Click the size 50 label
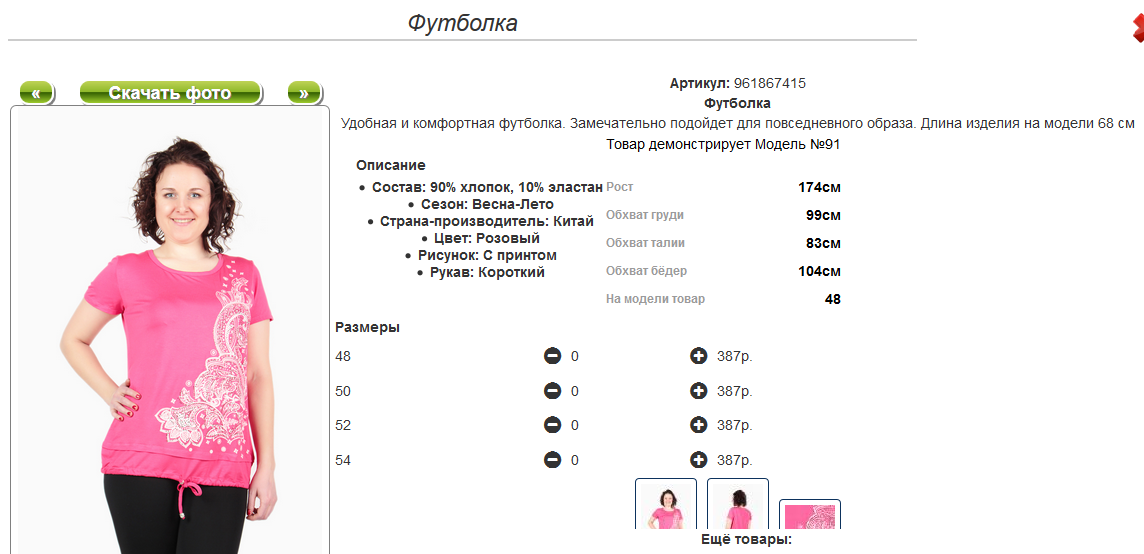 coord(343,391)
